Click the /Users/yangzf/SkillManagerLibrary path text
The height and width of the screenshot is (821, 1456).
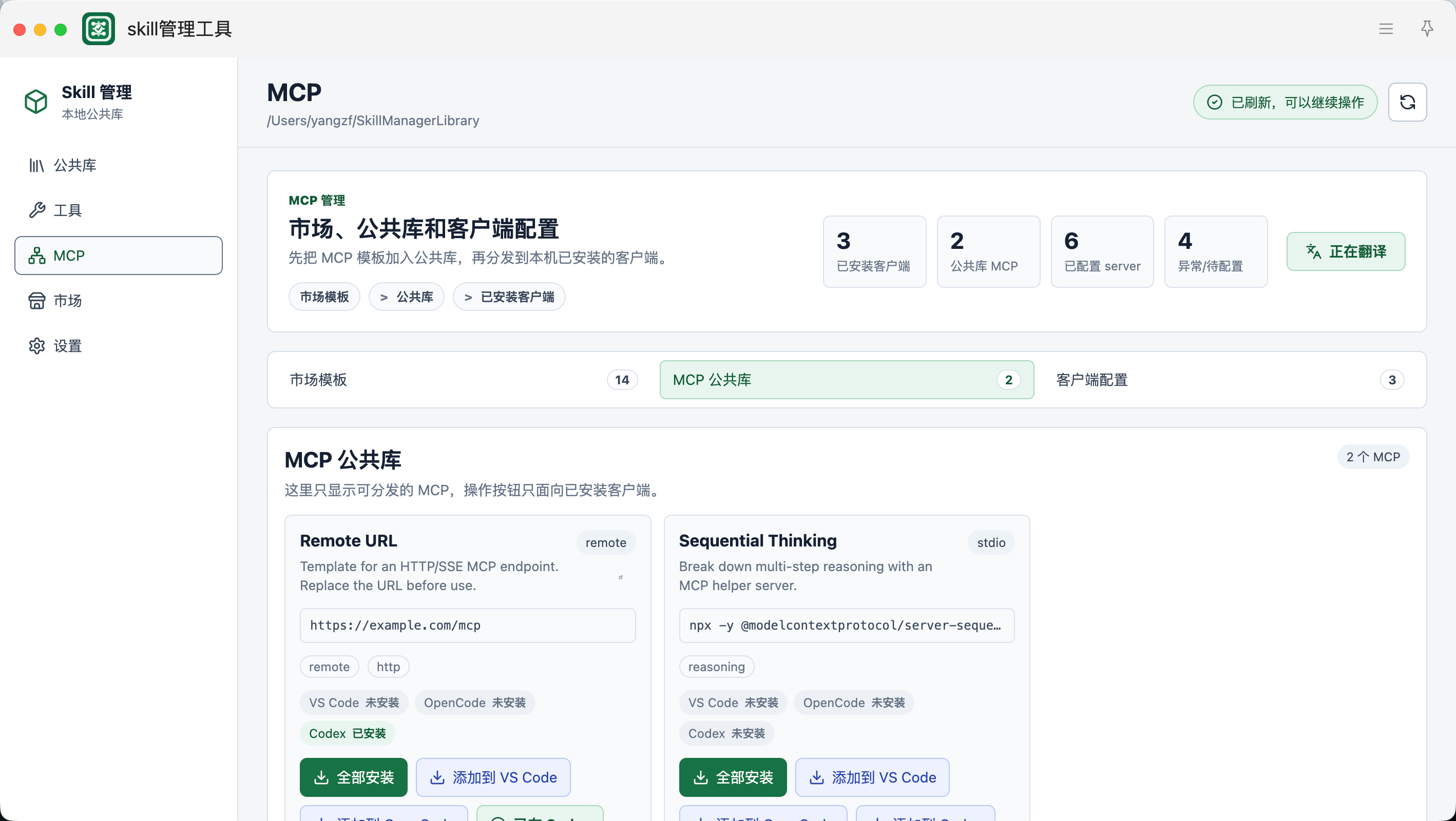373,121
